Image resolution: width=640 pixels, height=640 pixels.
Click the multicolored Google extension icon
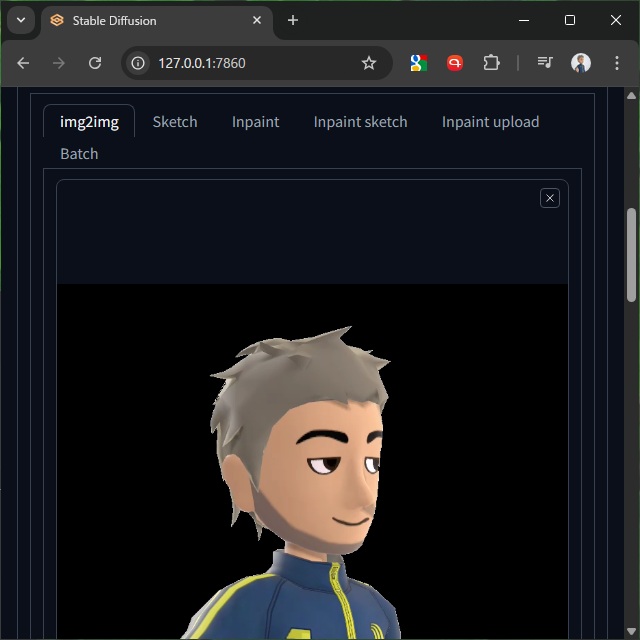[419, 63]
